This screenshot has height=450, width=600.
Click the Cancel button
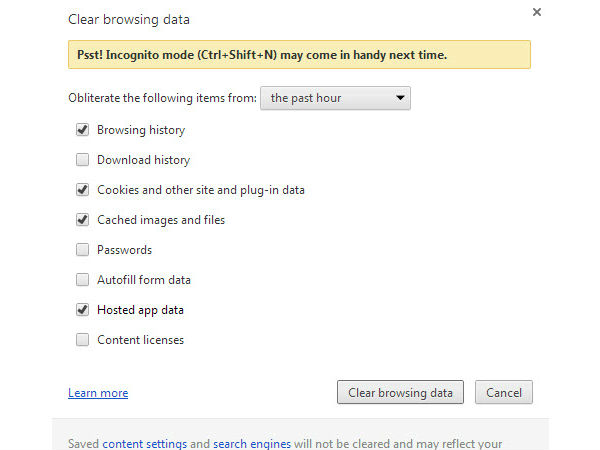504,393
